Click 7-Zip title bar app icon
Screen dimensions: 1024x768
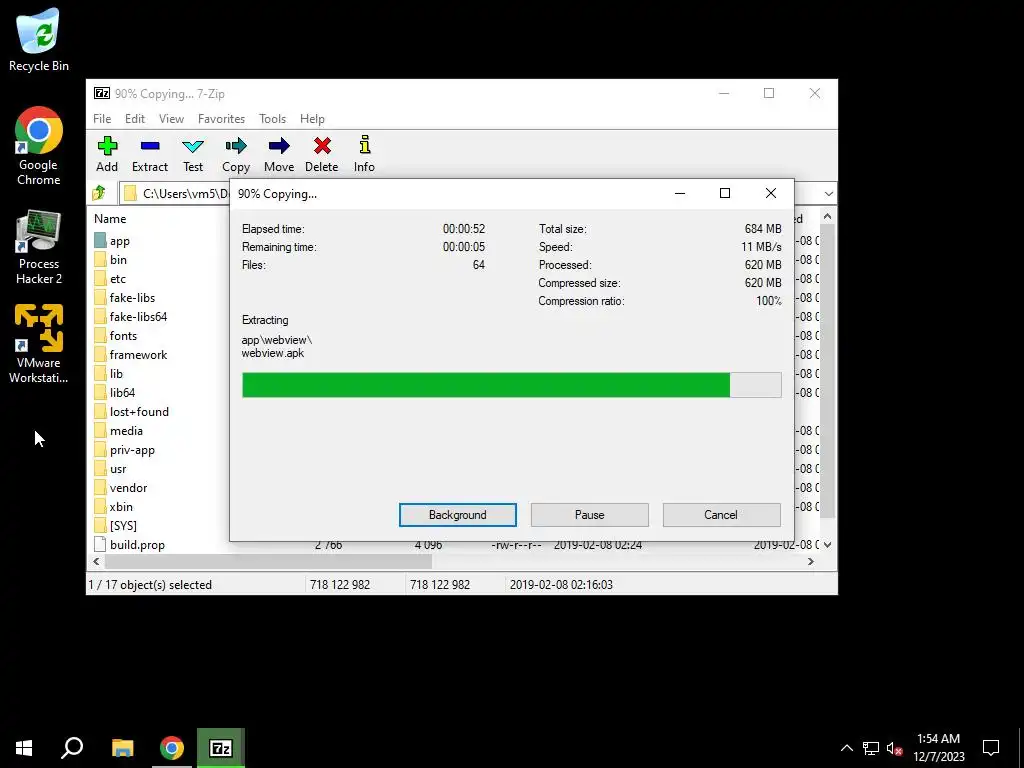click(x=102, y=93)
